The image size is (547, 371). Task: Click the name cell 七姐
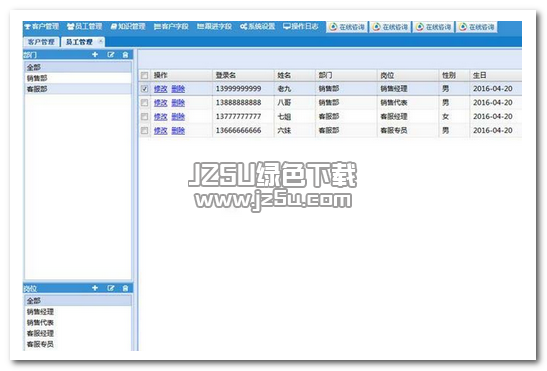284,117
